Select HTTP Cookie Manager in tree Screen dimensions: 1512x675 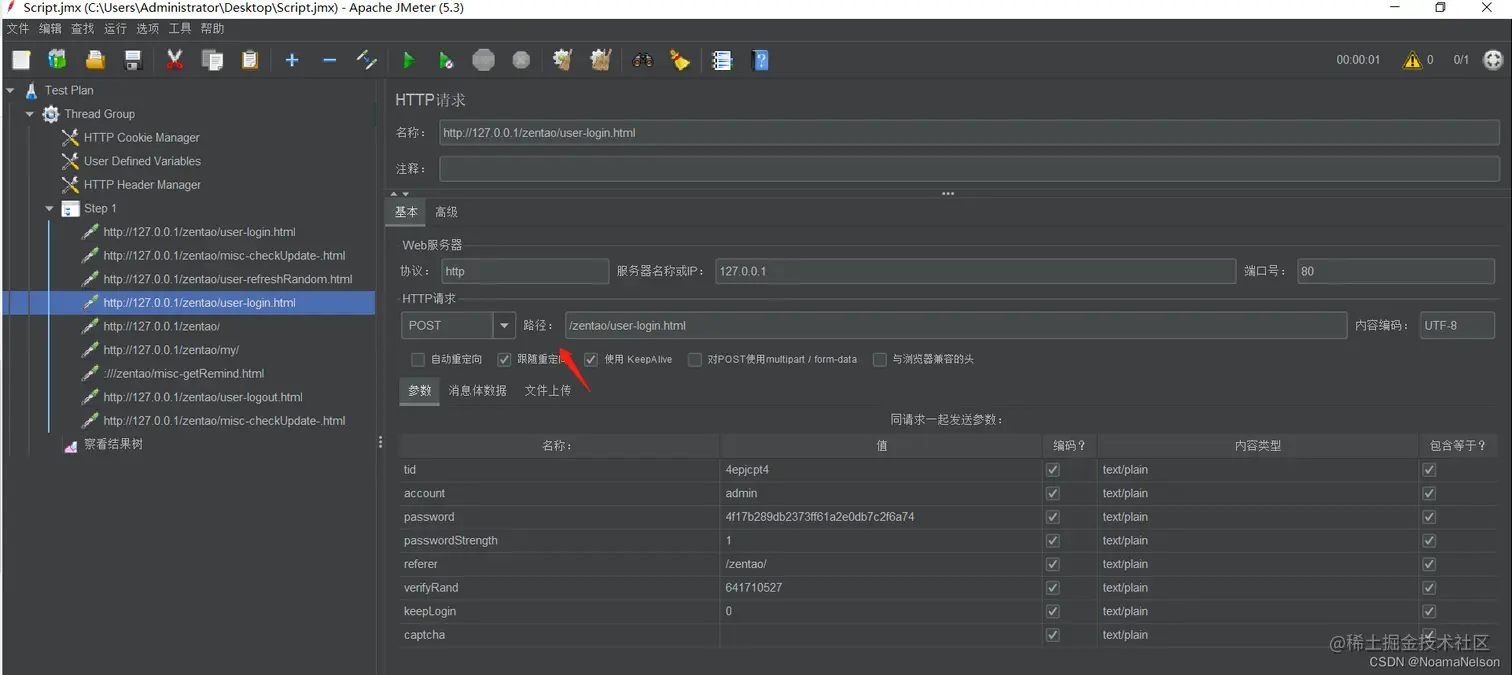[141, 137]
